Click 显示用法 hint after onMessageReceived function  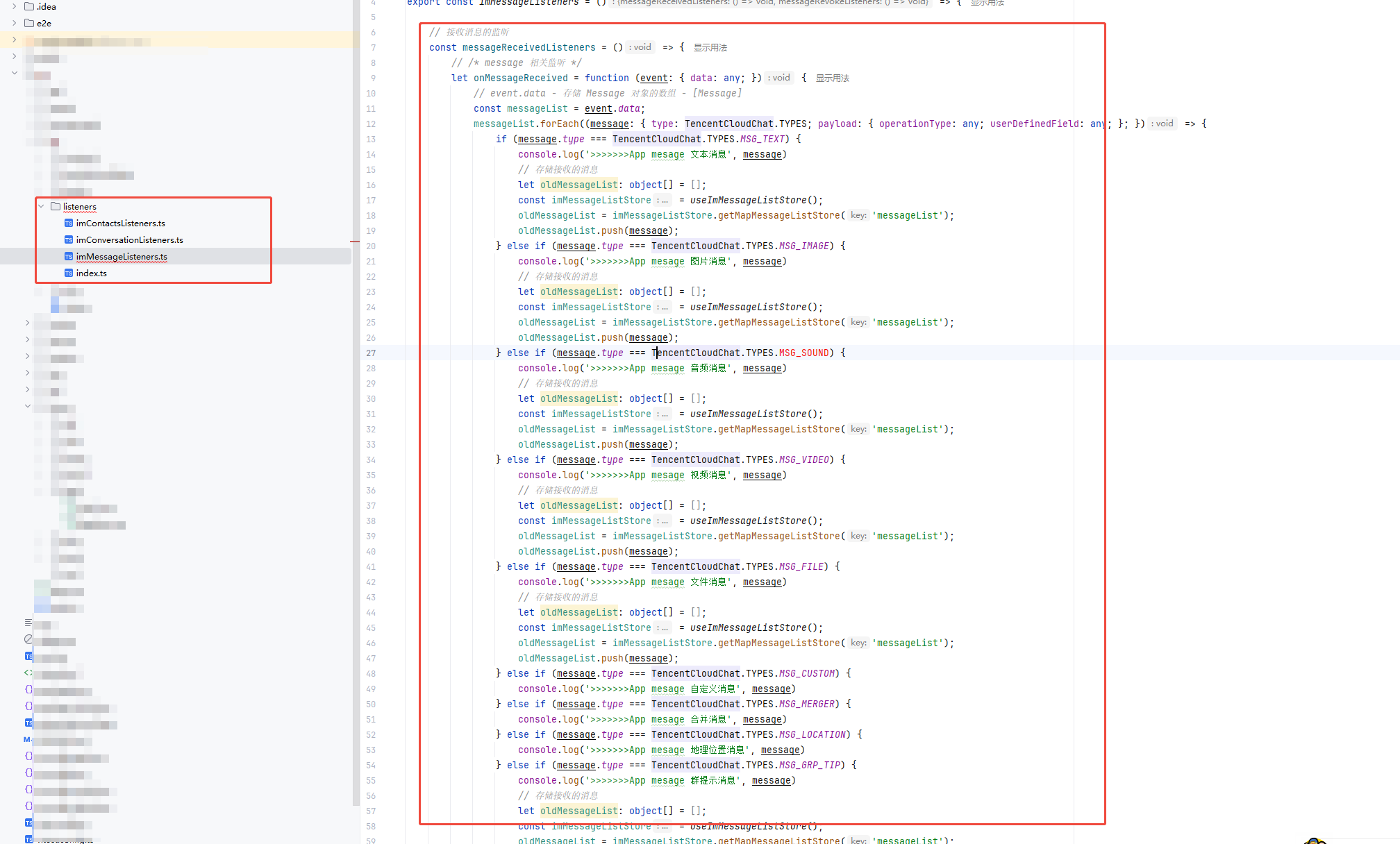pyautogui.click(x=832, y=78)
